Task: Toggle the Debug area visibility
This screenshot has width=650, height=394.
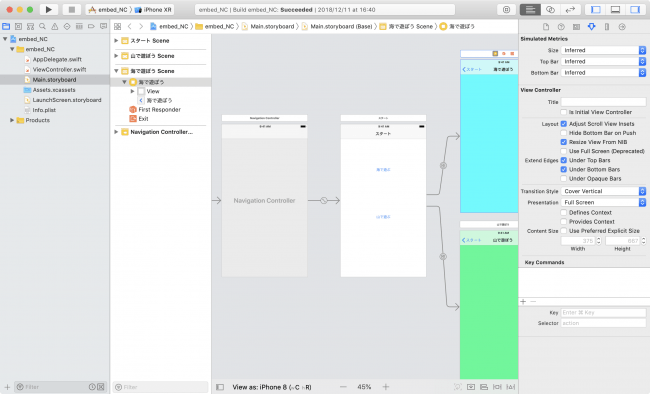Action: [616, 10]
